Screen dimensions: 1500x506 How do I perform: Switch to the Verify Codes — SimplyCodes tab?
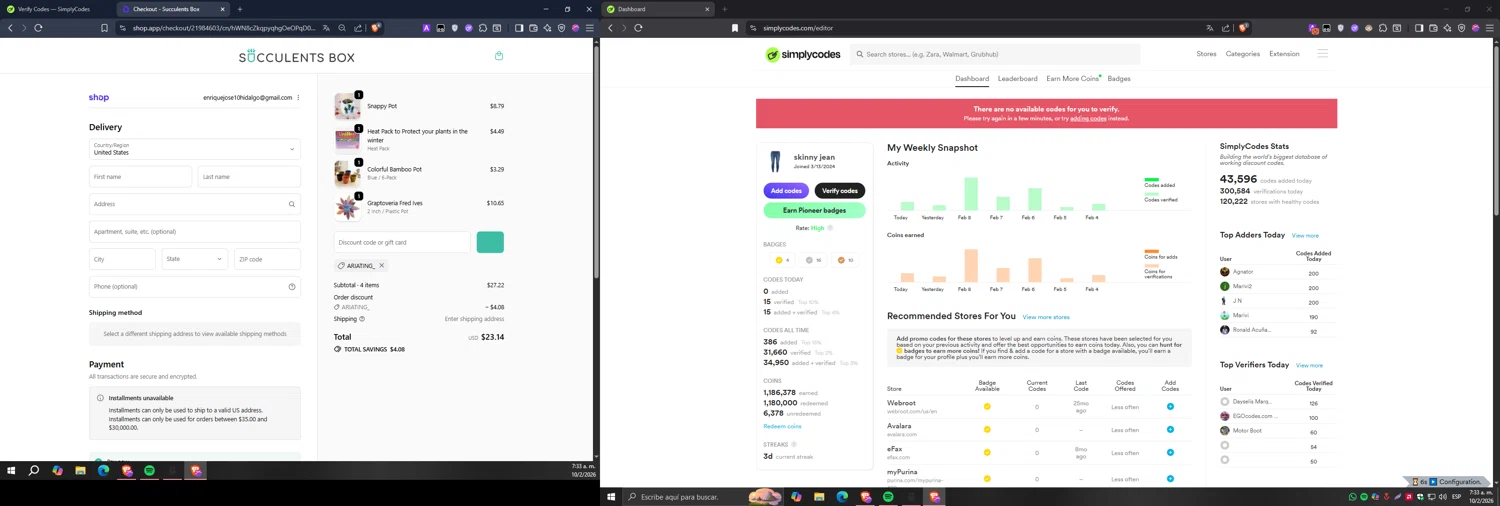[x=55, y=9]
